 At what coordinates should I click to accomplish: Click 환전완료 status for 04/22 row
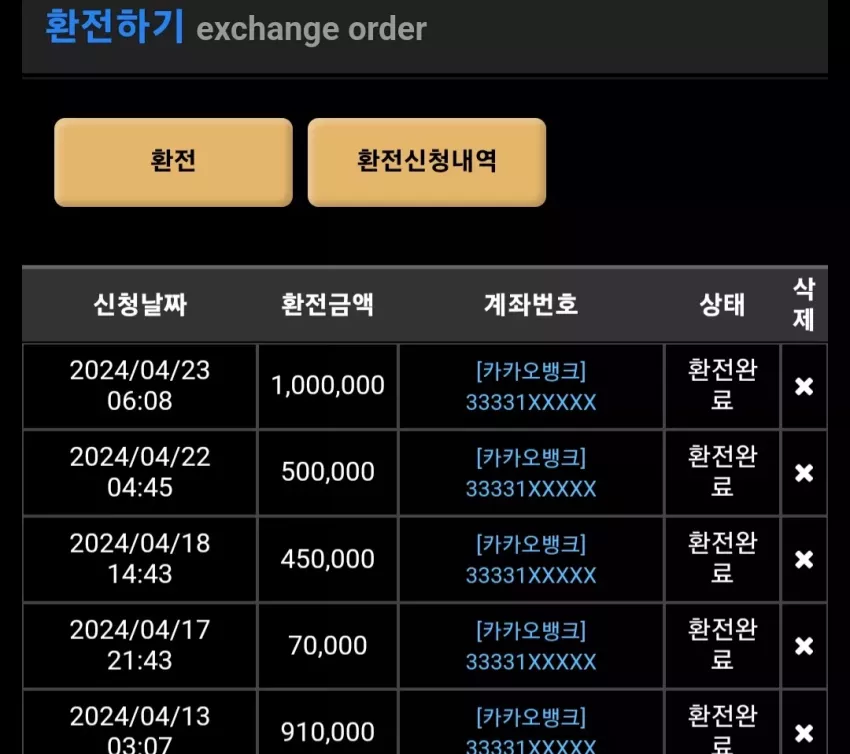click(722, 472)
